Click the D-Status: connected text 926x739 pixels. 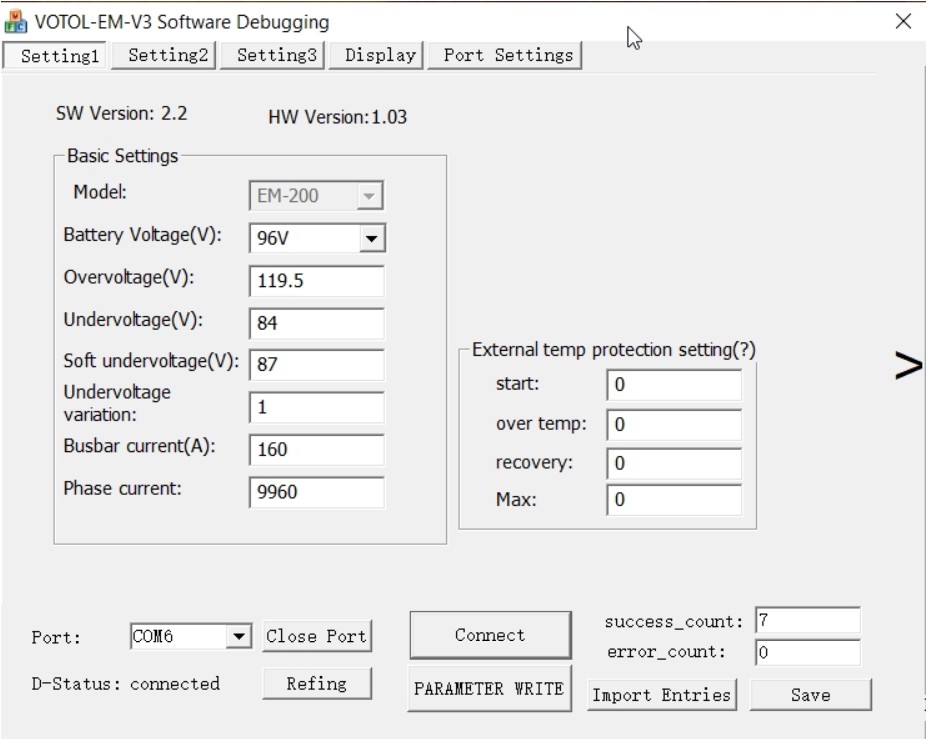point(125,684)
